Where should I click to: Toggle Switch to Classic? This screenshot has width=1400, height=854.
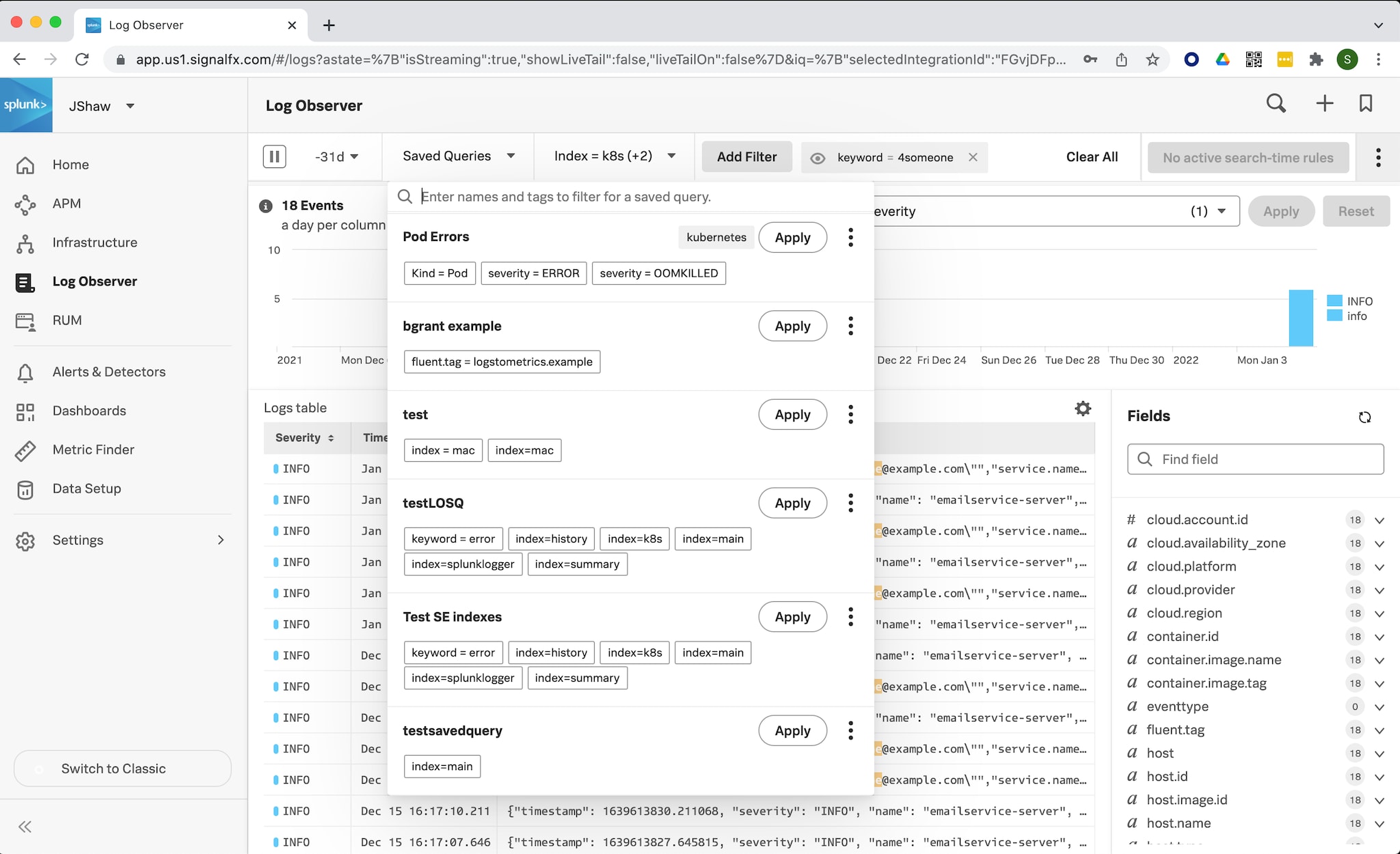click(122, 769)
